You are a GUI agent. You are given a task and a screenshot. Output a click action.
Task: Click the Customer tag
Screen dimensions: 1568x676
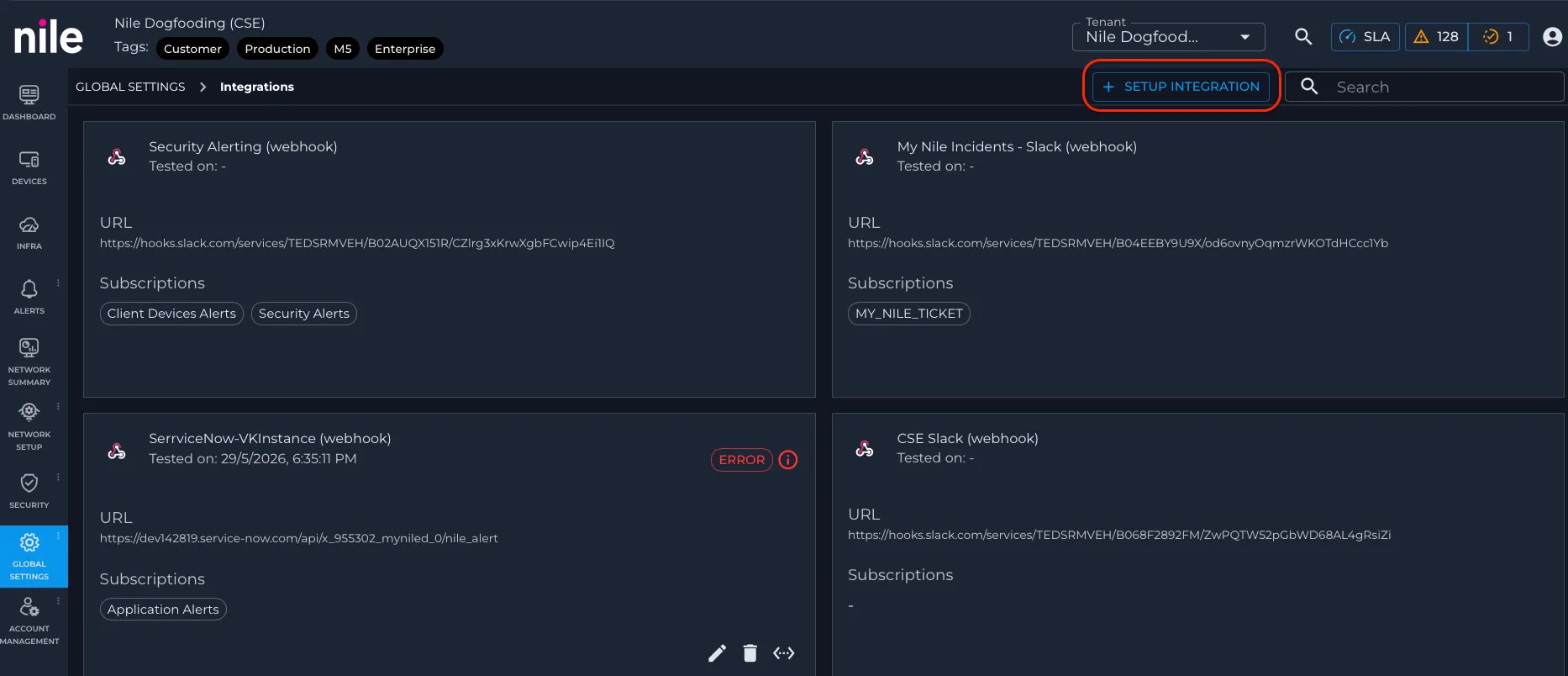[x=192, y=49]
